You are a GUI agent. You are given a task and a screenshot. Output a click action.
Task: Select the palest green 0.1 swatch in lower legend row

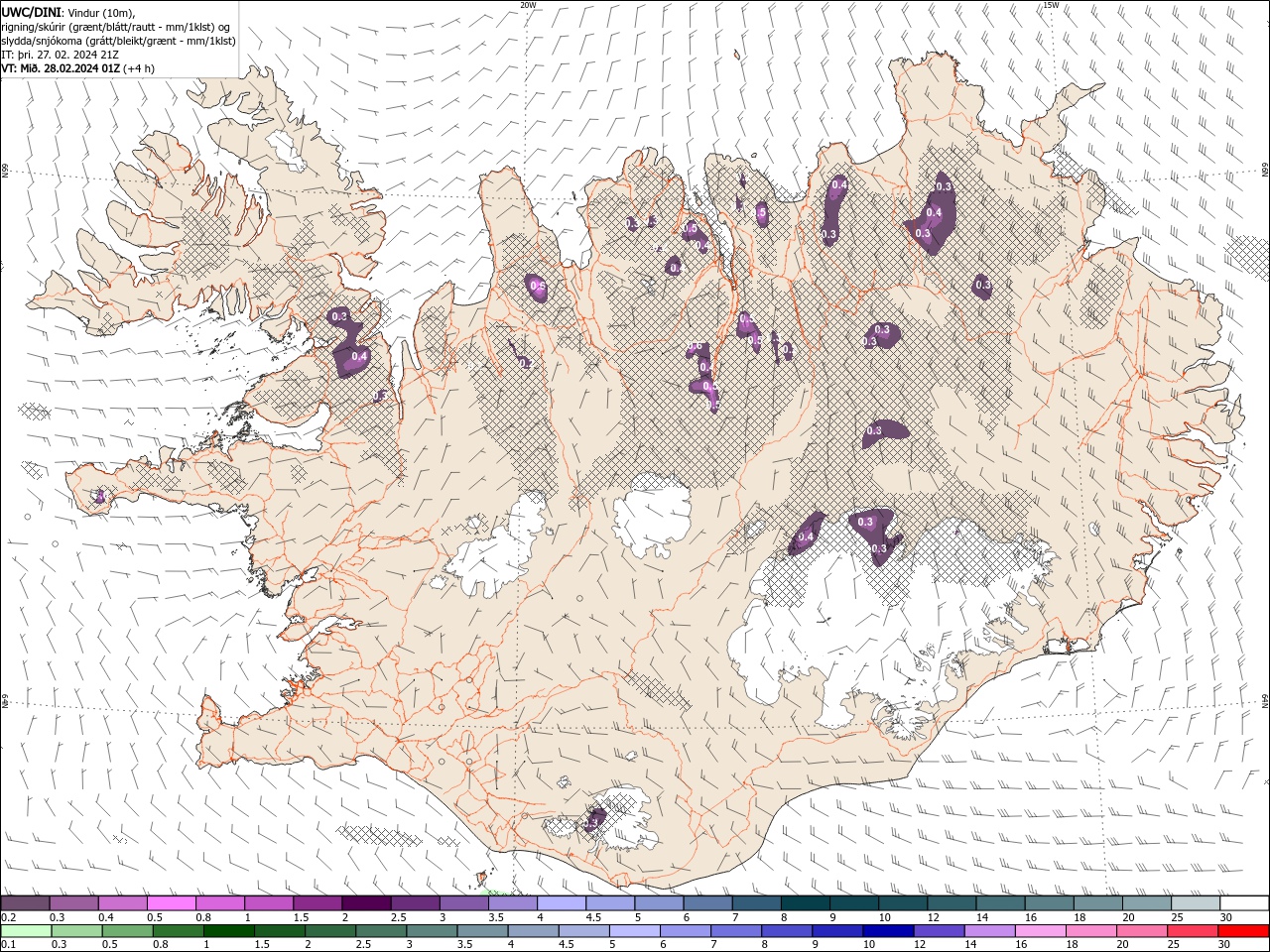click(x=26, y=931)
